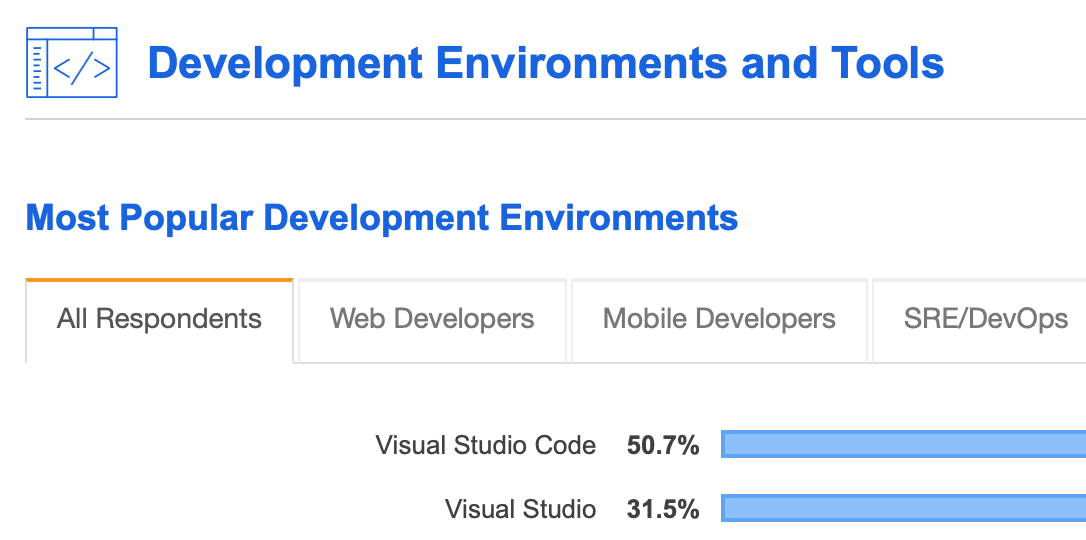Click the Visual Studio 31.5% bar
The image size is (1086, 540).
coord(903,508)
